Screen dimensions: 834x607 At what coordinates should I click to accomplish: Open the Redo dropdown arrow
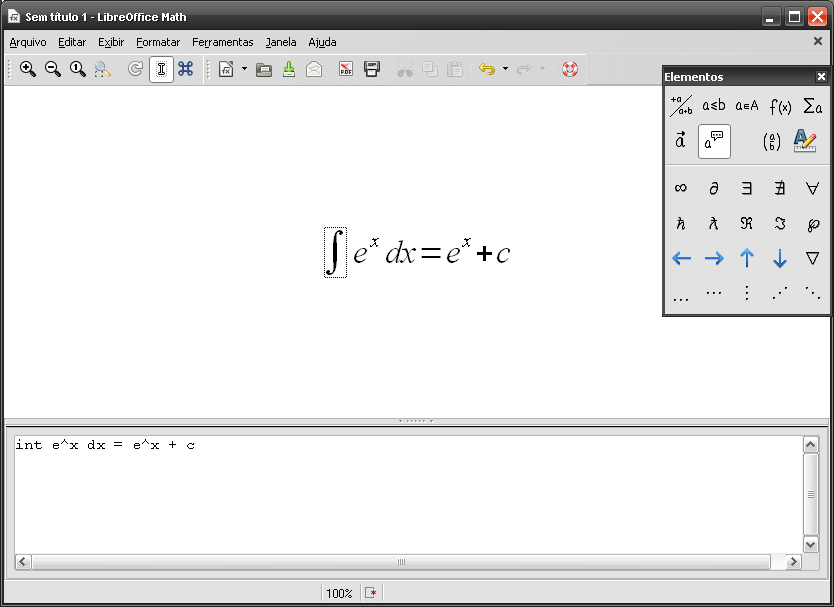[542, 69]
